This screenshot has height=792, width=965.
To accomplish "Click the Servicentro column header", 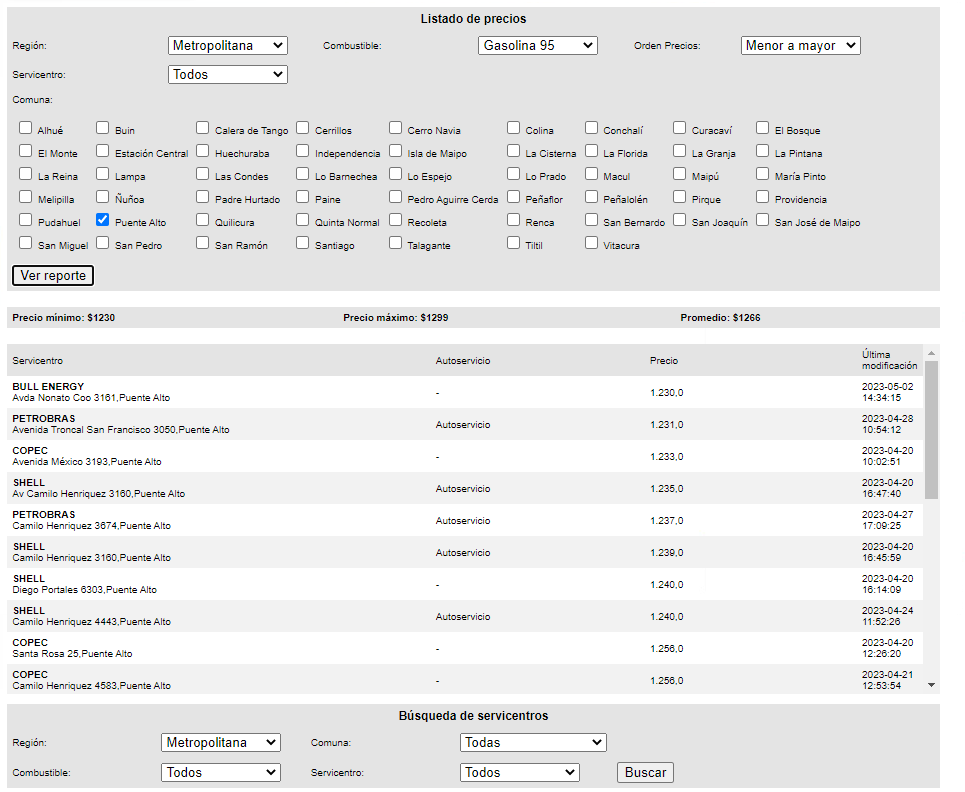I will point(38,361).
